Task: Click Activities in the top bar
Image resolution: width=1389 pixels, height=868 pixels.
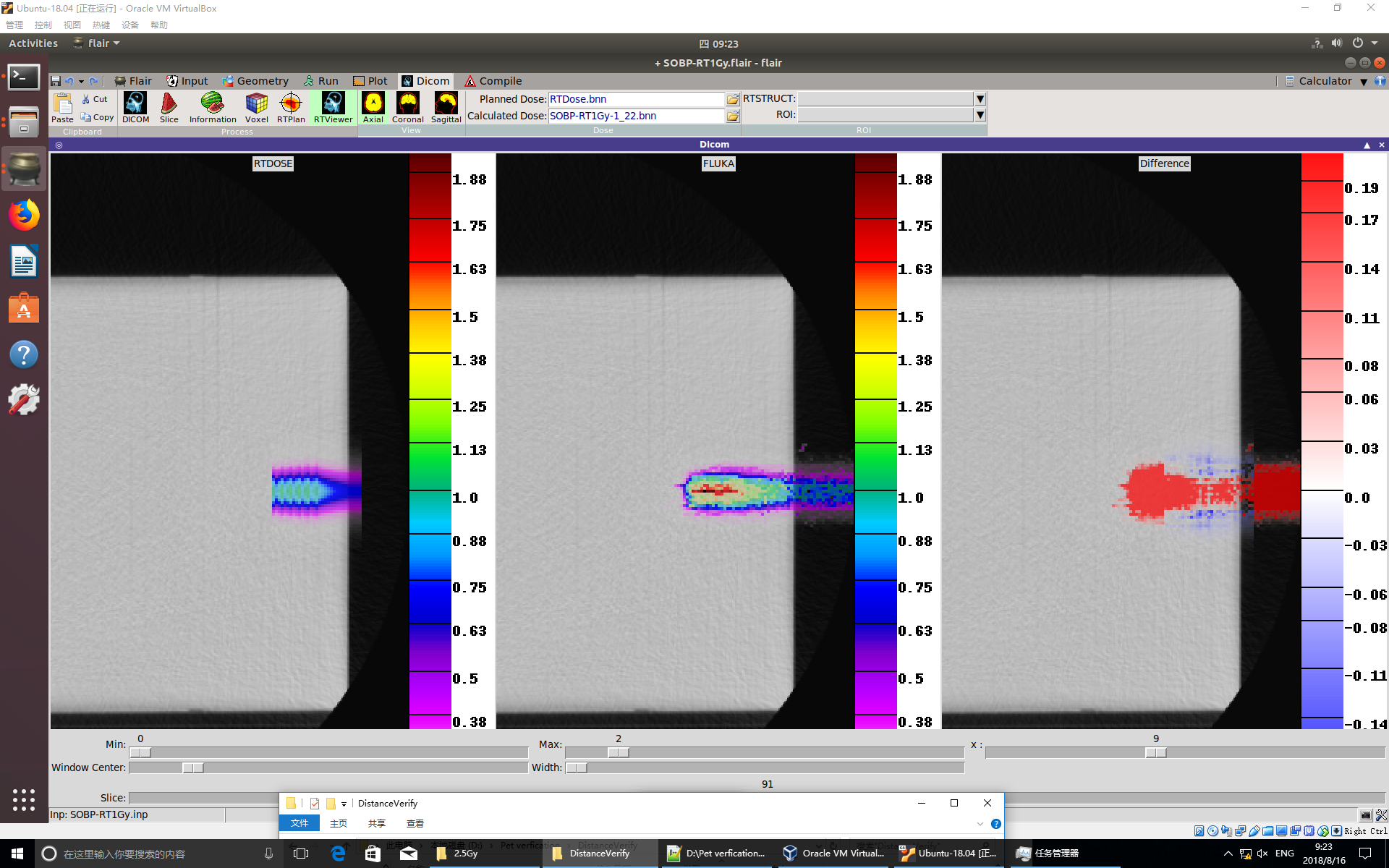Action: (x=33, y=43)
